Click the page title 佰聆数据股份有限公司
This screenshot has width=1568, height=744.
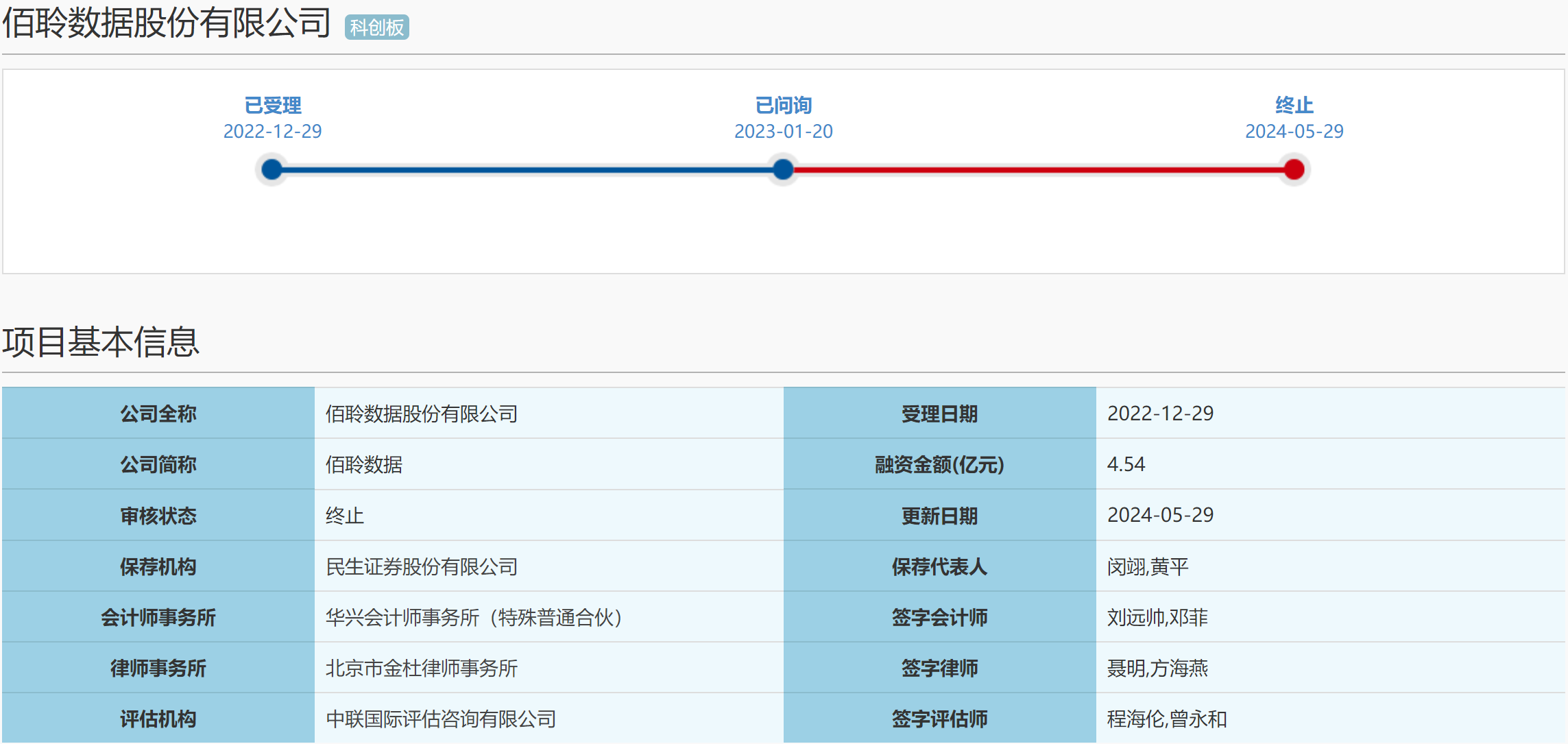167,23
